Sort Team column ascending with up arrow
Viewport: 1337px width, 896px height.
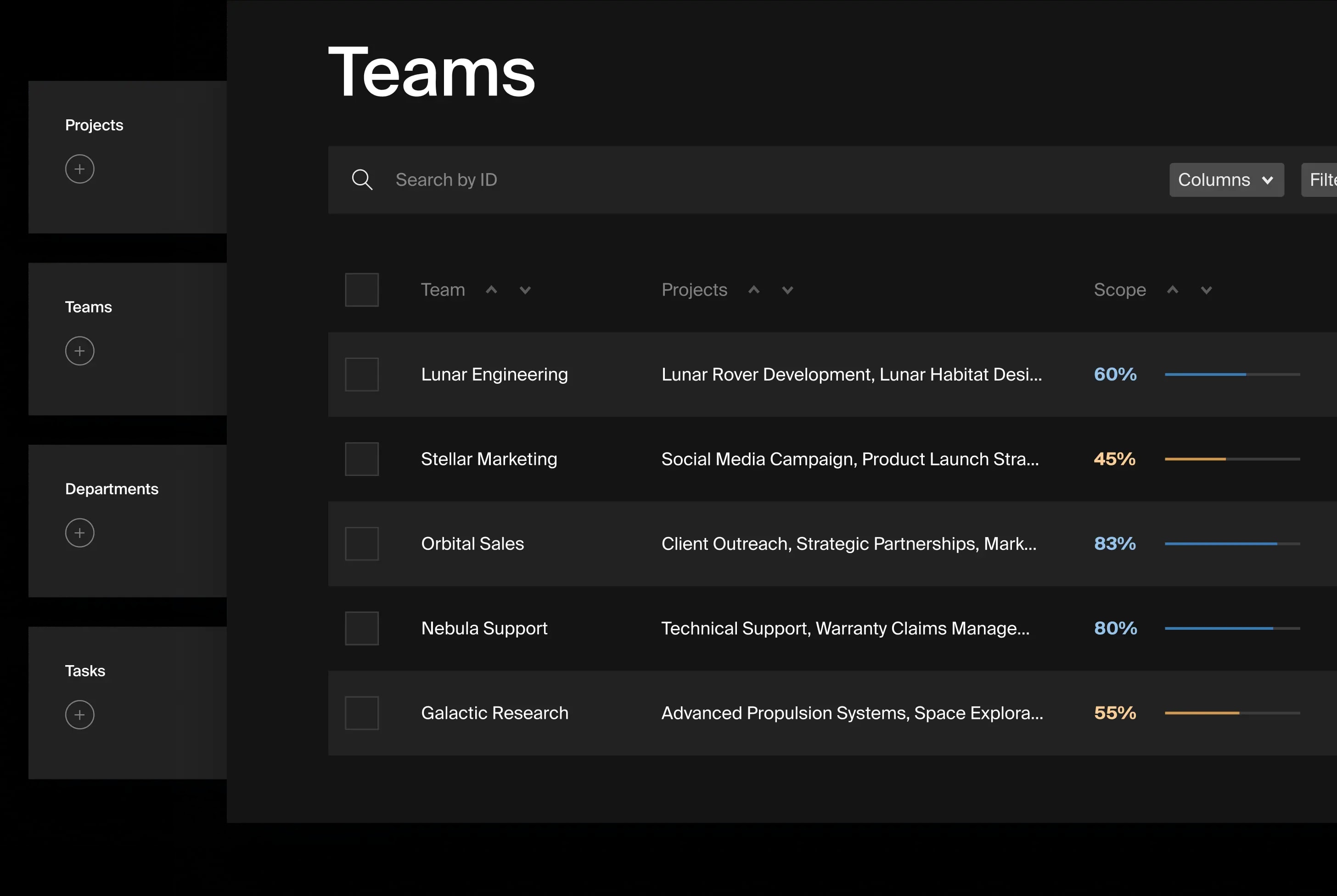[491, 290]
